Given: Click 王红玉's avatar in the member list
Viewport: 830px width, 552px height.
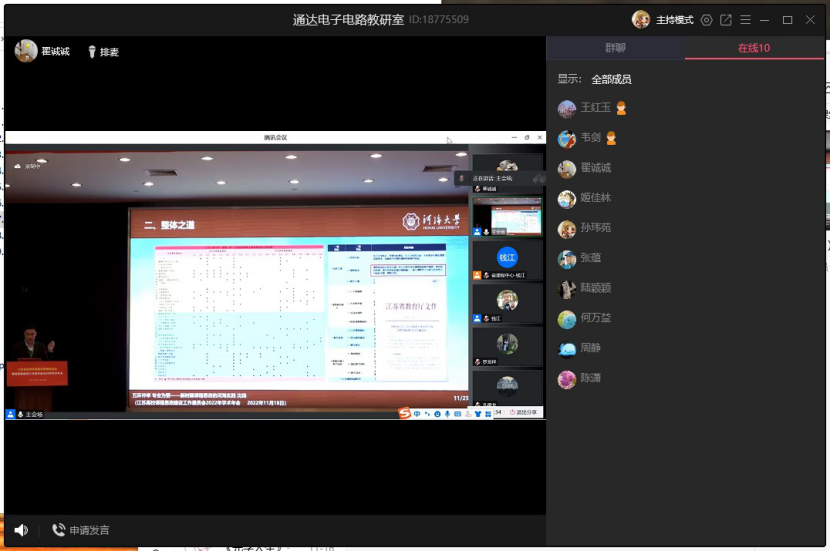Looking at the screenshot, I should [x=566, y=108].
